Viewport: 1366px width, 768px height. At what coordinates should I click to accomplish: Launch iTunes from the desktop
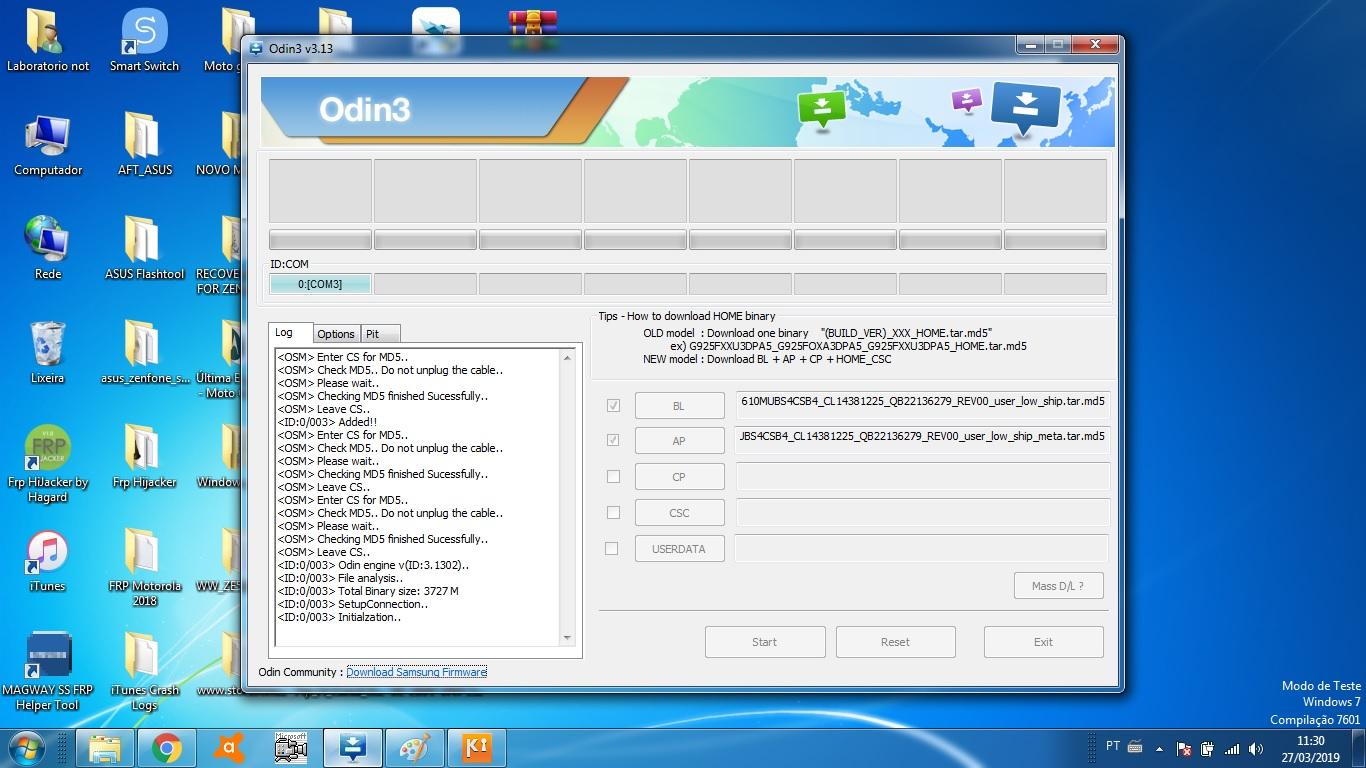47,561
